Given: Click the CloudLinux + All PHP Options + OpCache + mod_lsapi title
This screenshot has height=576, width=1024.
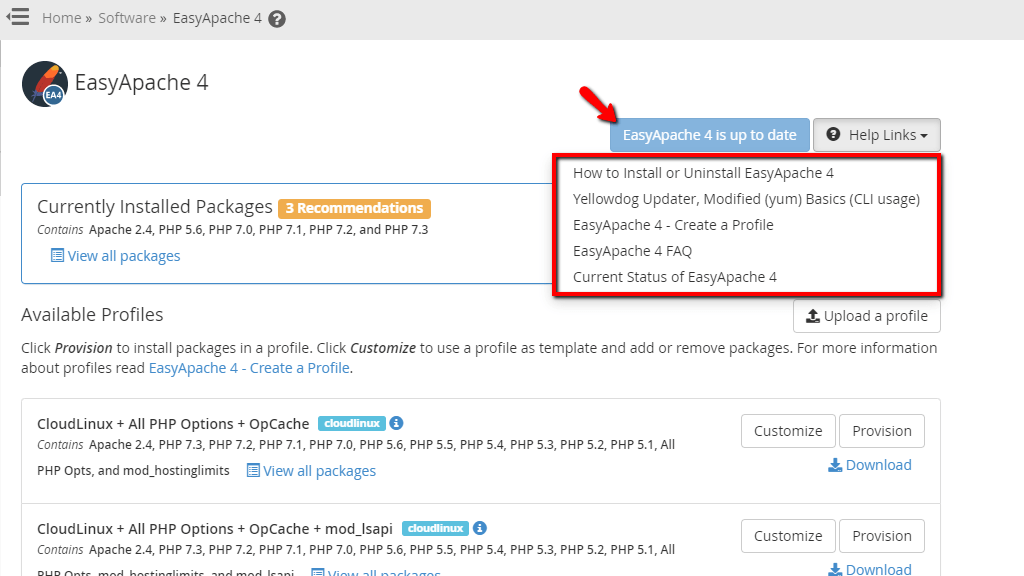Looking at the screenshot, I should [215, 528].
